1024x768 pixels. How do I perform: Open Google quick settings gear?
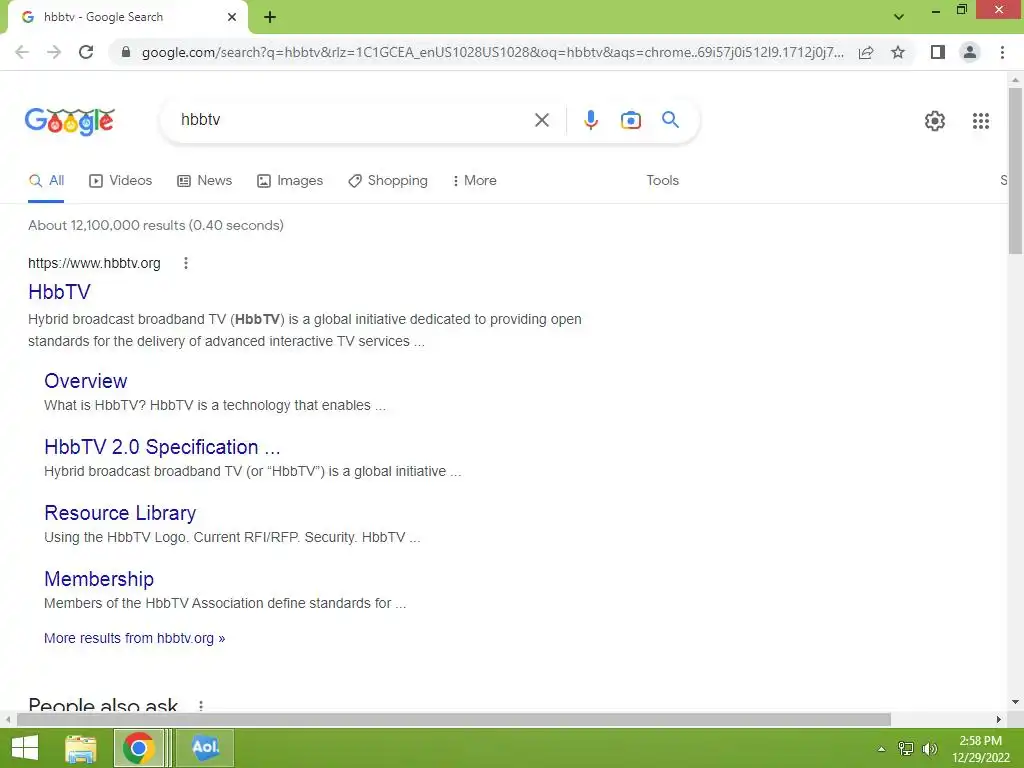point(935,121)
